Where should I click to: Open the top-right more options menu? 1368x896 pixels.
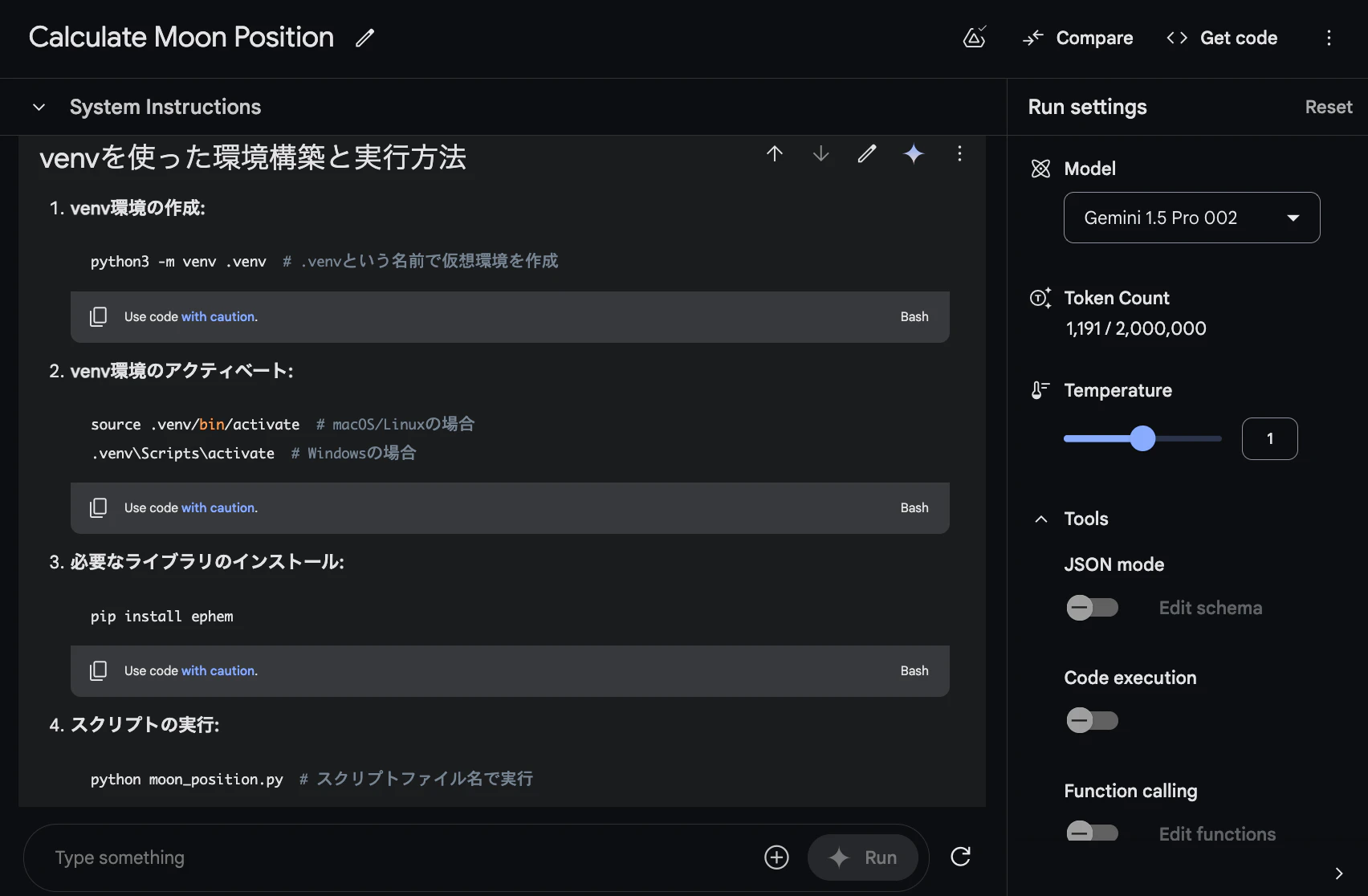click(1329, 38)
